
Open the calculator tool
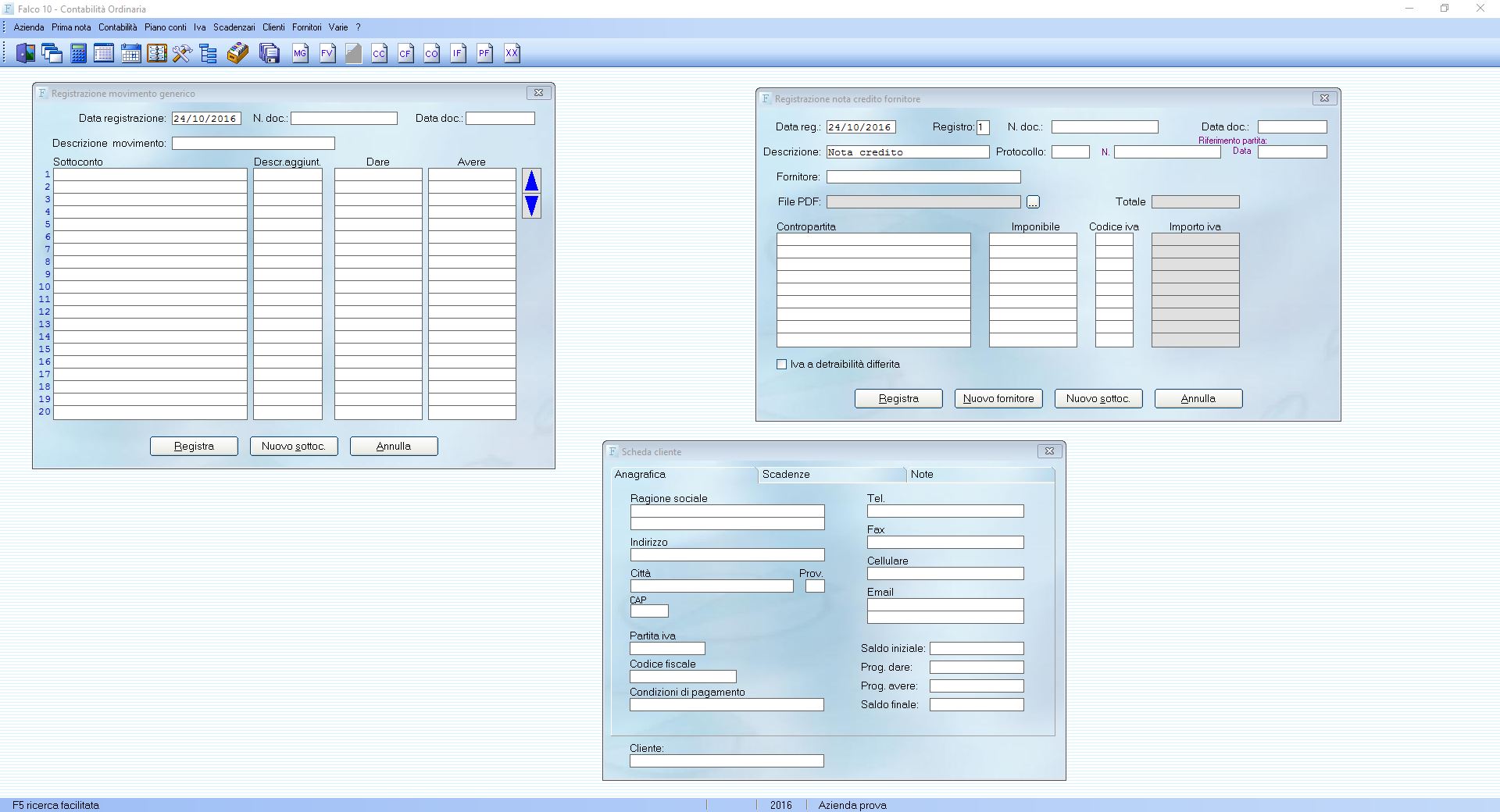coord(78,53)
